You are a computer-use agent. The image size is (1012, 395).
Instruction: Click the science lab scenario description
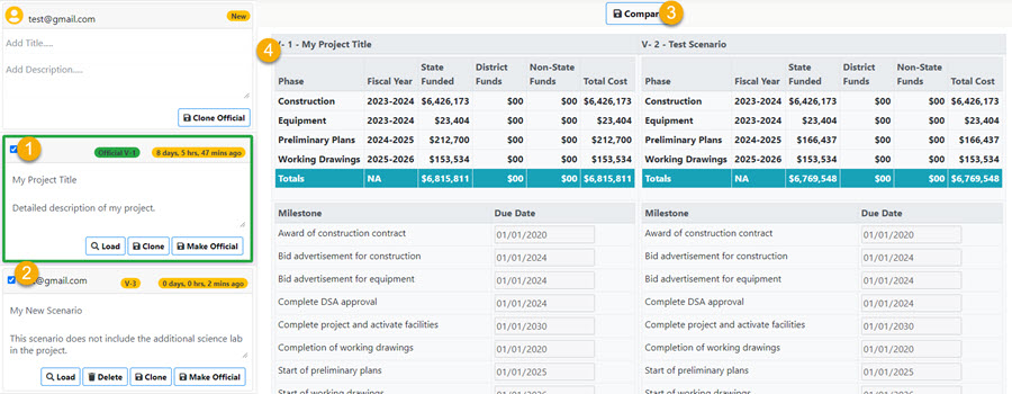coord(126,345)
